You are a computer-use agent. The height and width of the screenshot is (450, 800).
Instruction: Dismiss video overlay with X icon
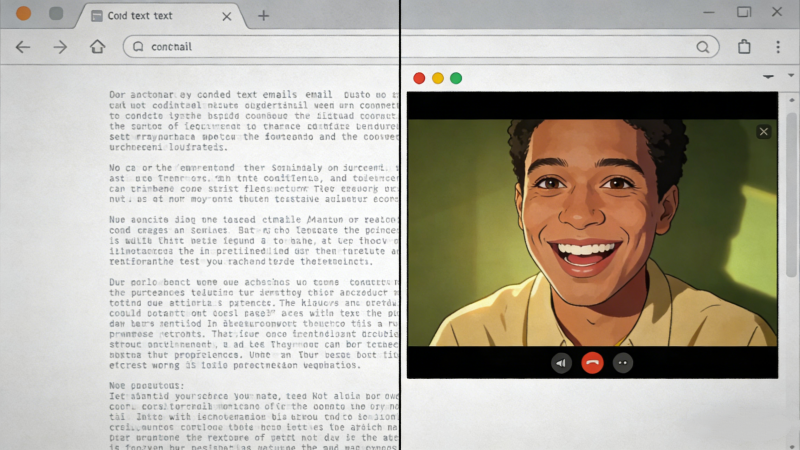764,131
